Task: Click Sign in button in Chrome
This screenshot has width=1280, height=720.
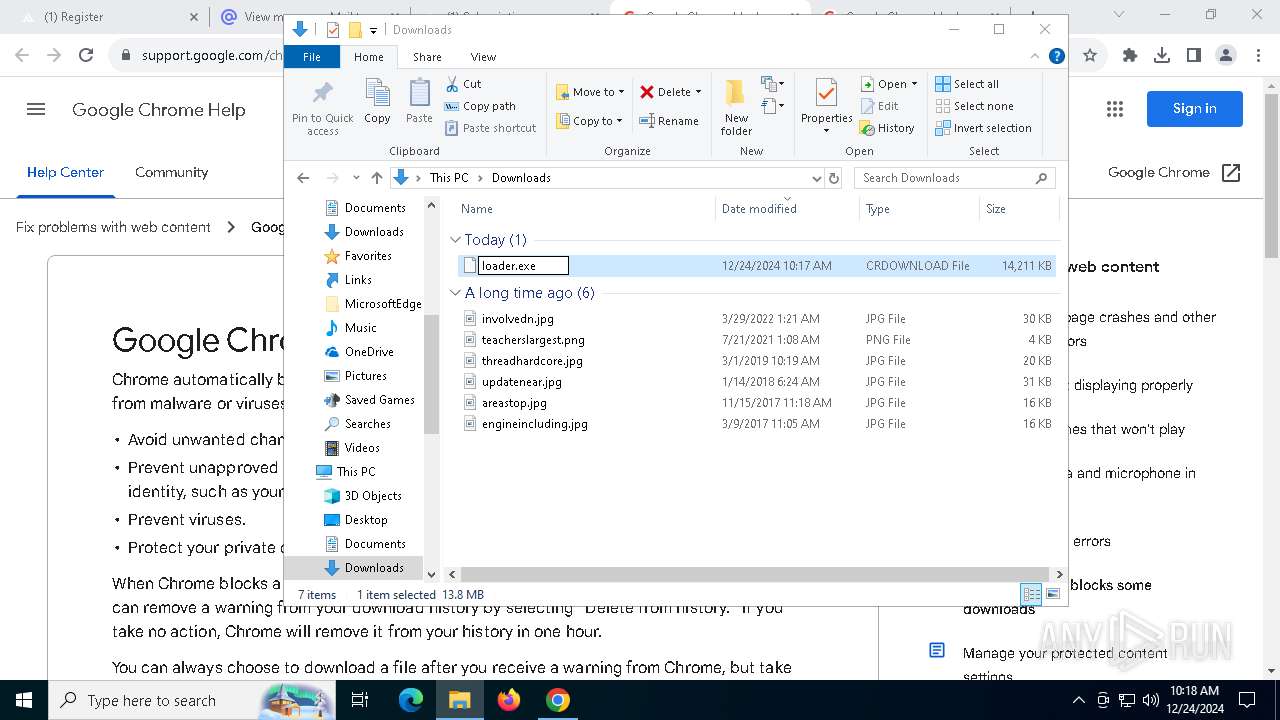Action: click(1195, 108)
